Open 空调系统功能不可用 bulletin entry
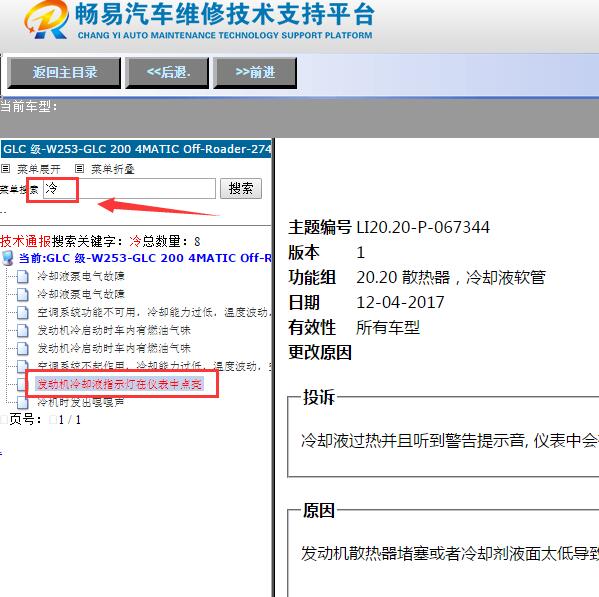 [154, 312]
